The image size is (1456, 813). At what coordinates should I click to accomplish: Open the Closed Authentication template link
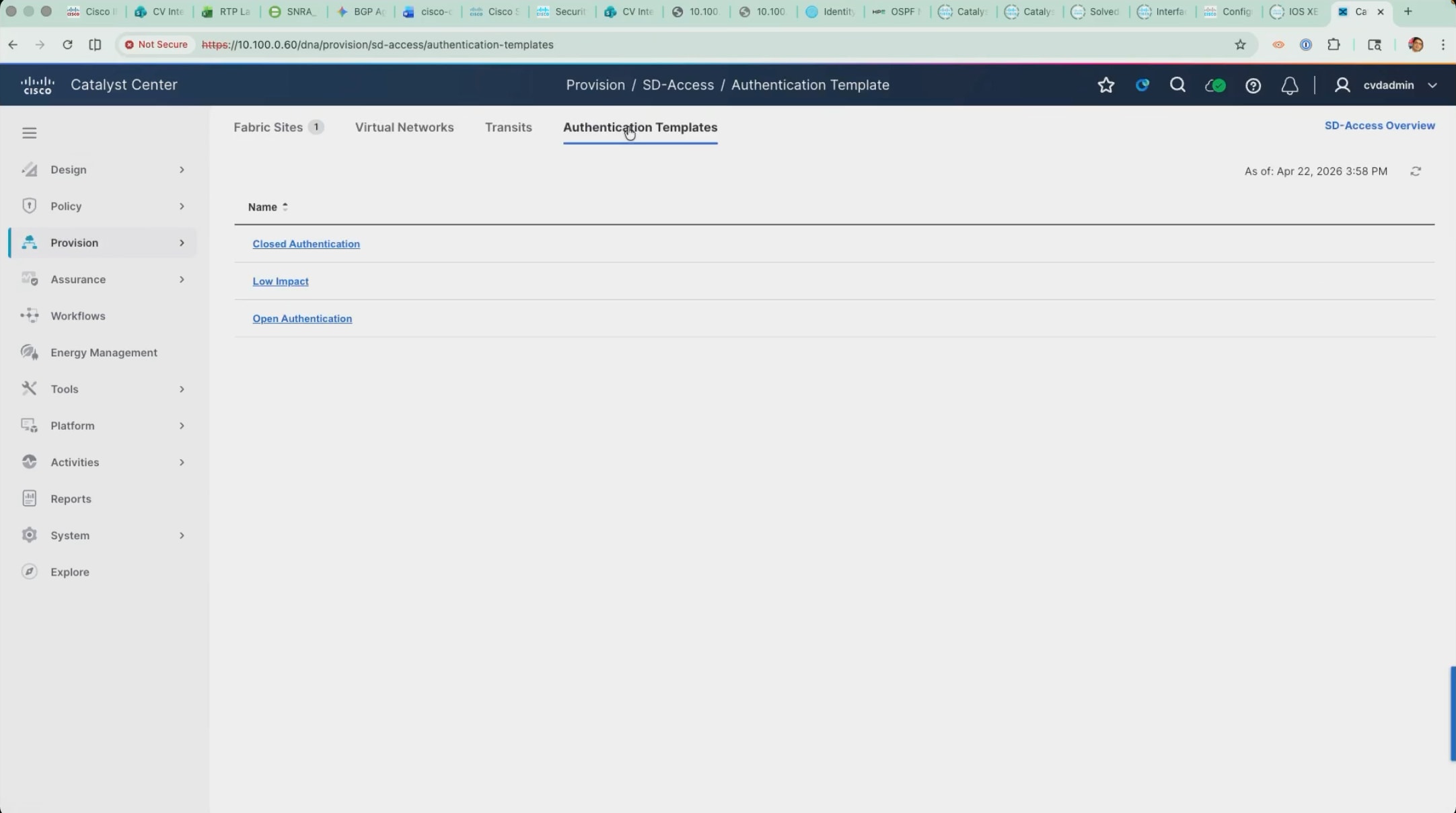click(x=306, y=244)
